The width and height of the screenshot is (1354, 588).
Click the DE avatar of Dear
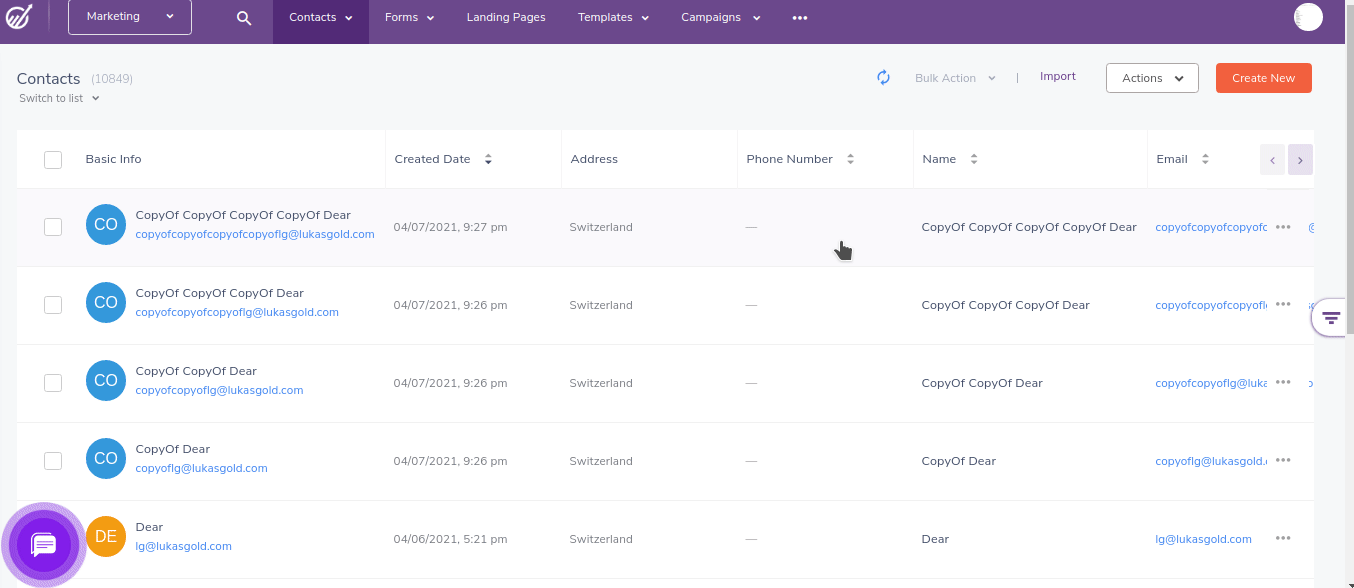[x=106, y=536]
